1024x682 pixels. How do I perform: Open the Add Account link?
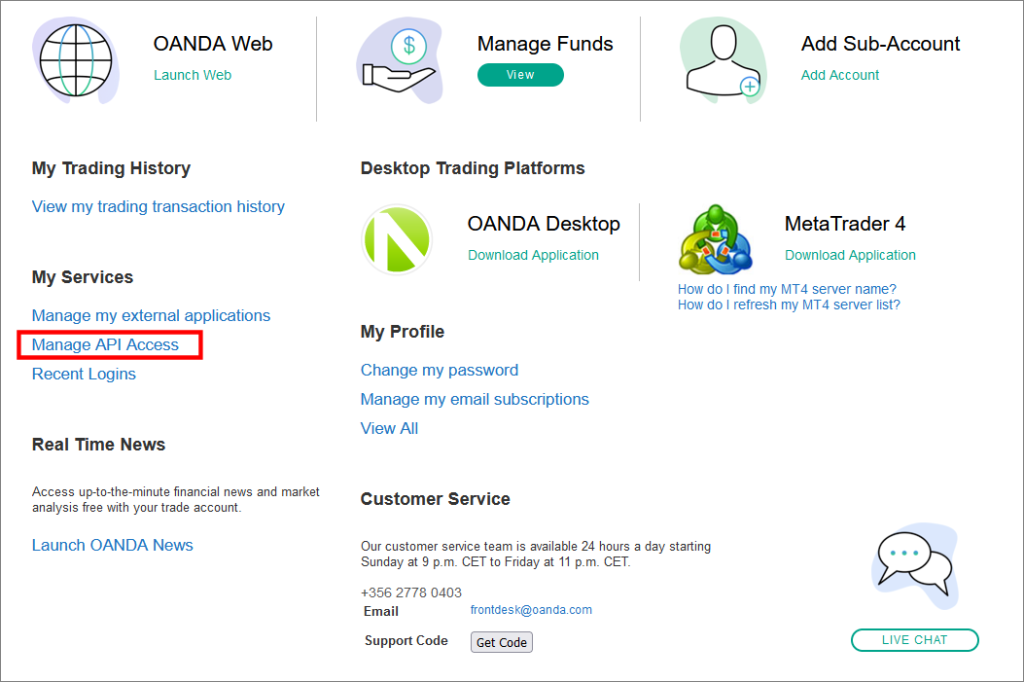(x=840, y=75)
